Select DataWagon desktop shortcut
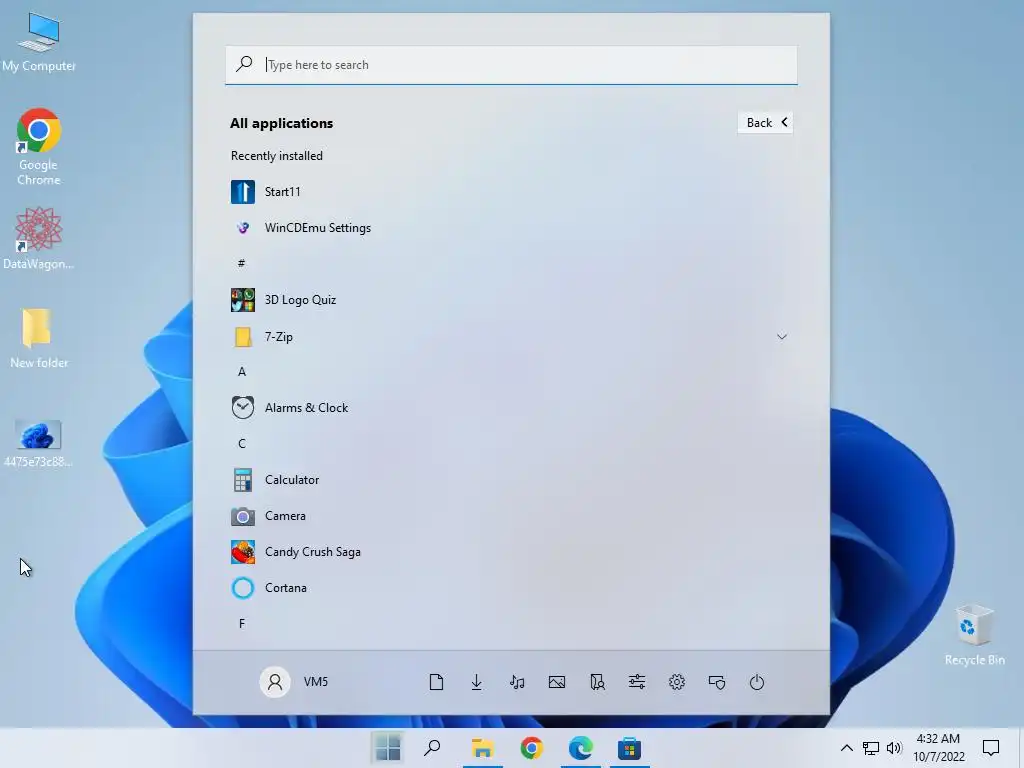This screenshot has height=768, width=1024. click(x=39, y=238)
